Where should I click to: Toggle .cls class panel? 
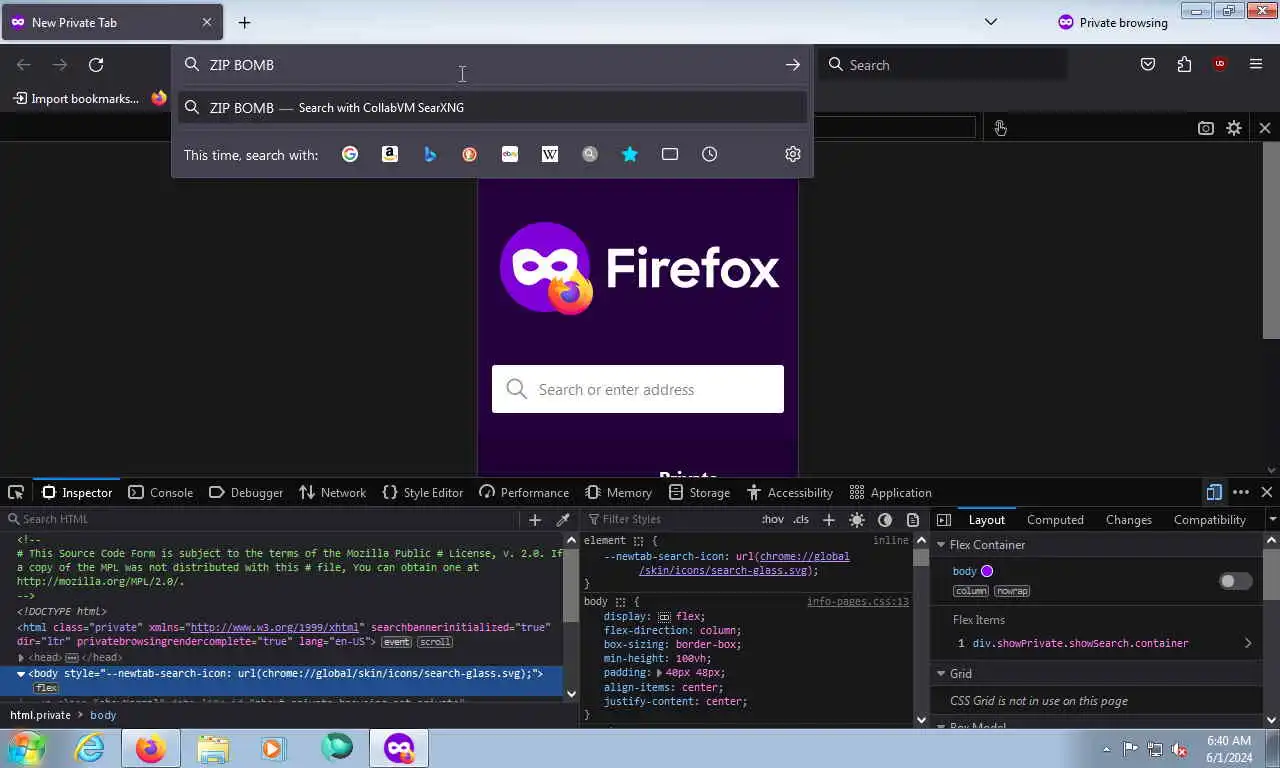coord(801,520)
